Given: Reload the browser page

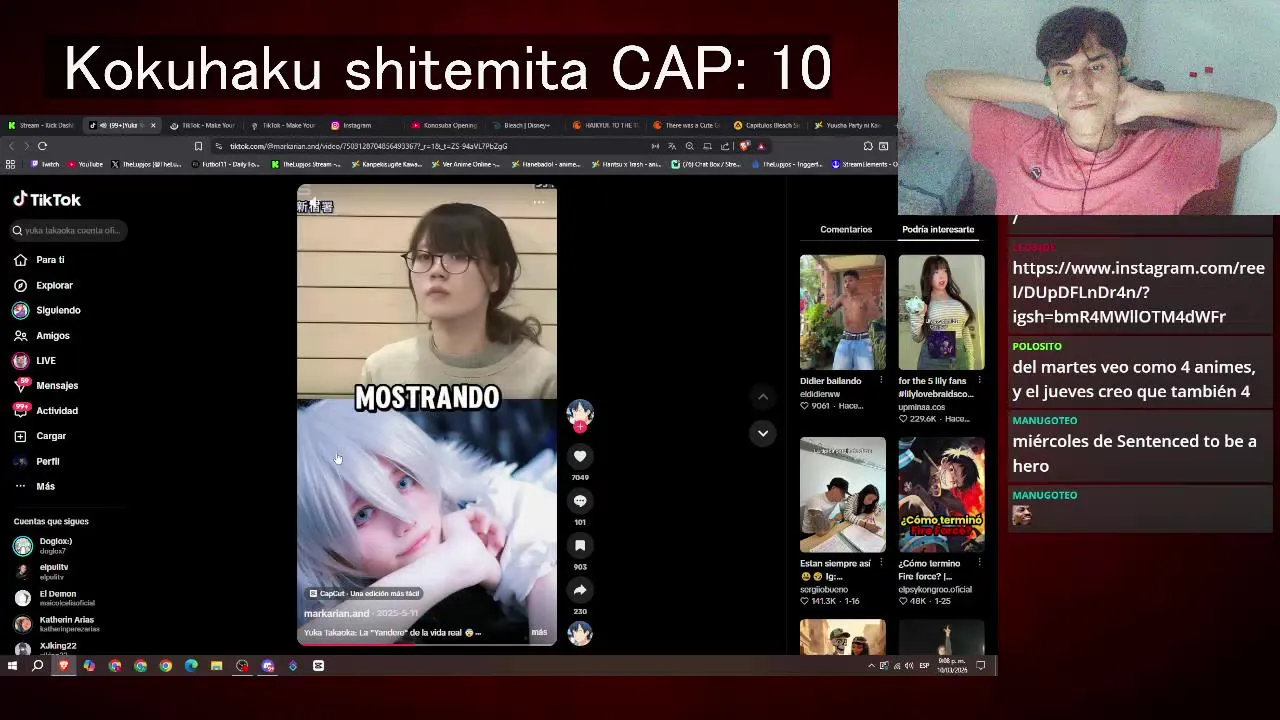Looking at the screenshot, I should [42, 146].
